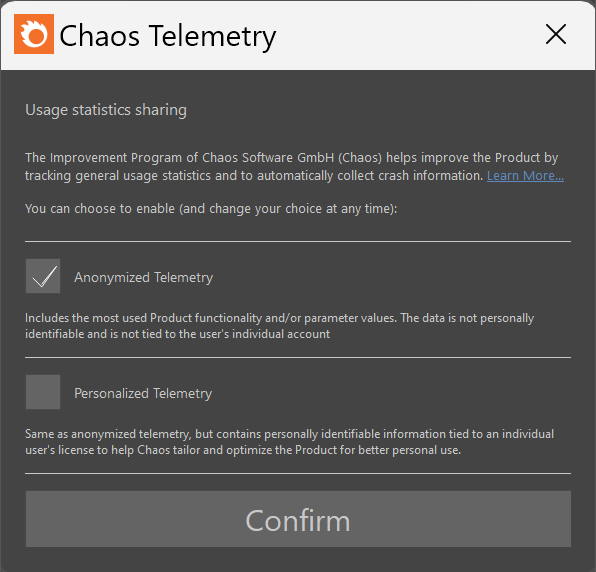Click the Chaos Telemetry window title
The height and width of the screenshot is (572, 596).
[168, 36]
